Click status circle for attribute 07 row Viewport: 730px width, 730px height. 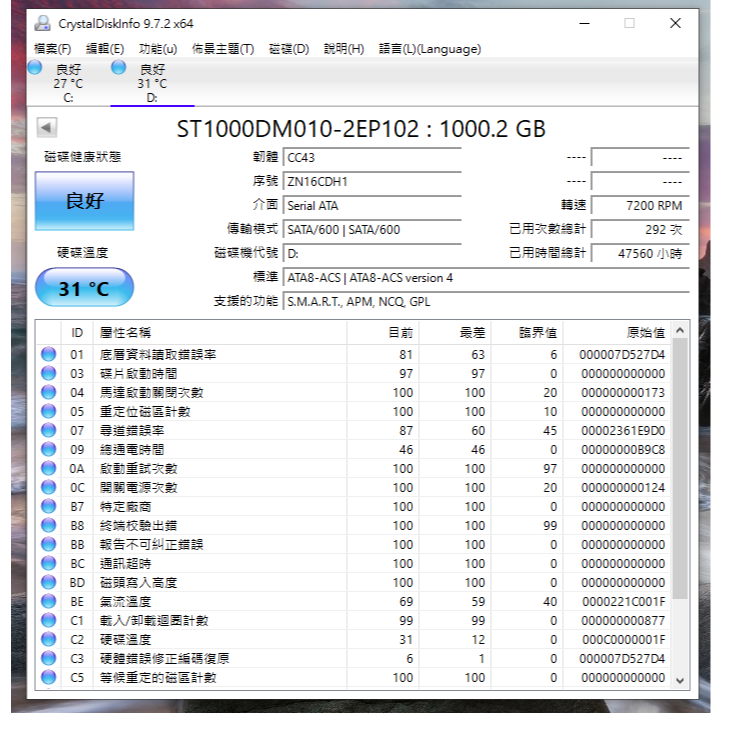(x=48, y=430)
